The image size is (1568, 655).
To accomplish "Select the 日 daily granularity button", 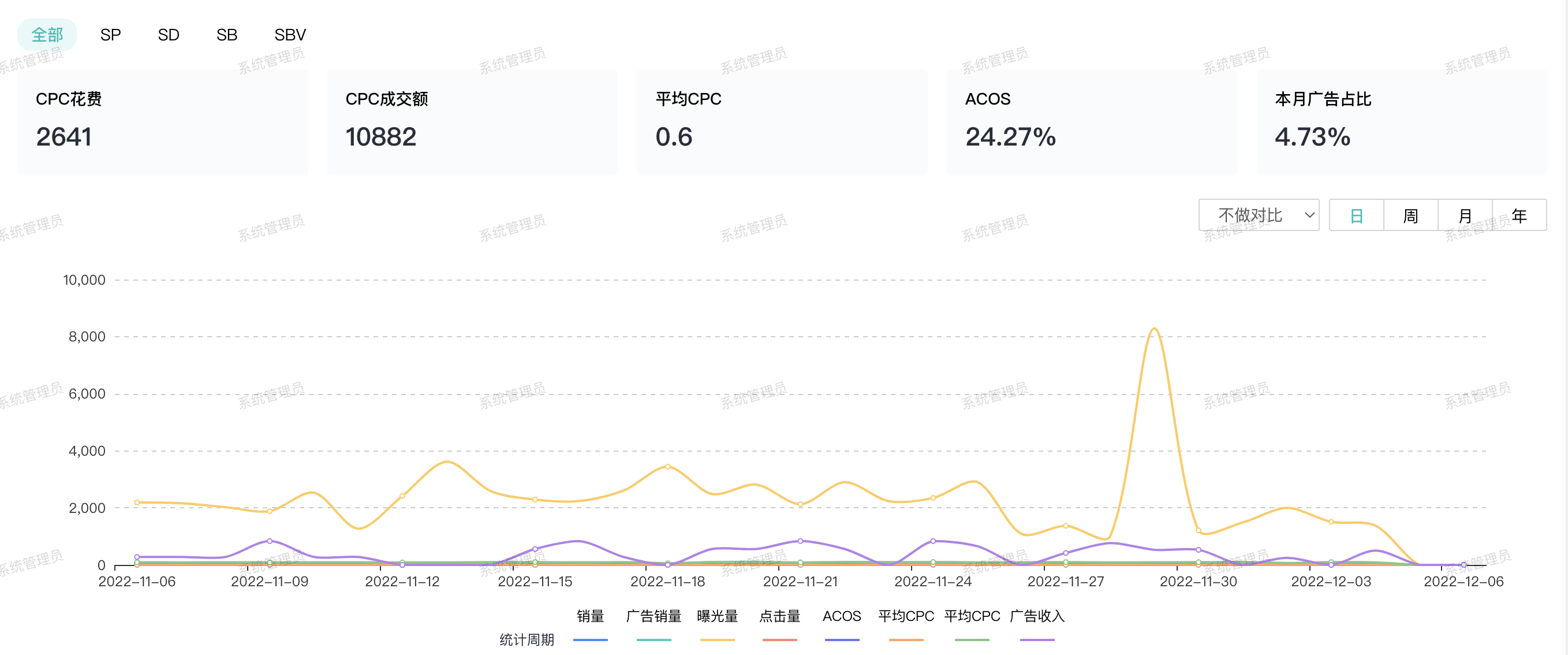I will [x=1356, y=215].
